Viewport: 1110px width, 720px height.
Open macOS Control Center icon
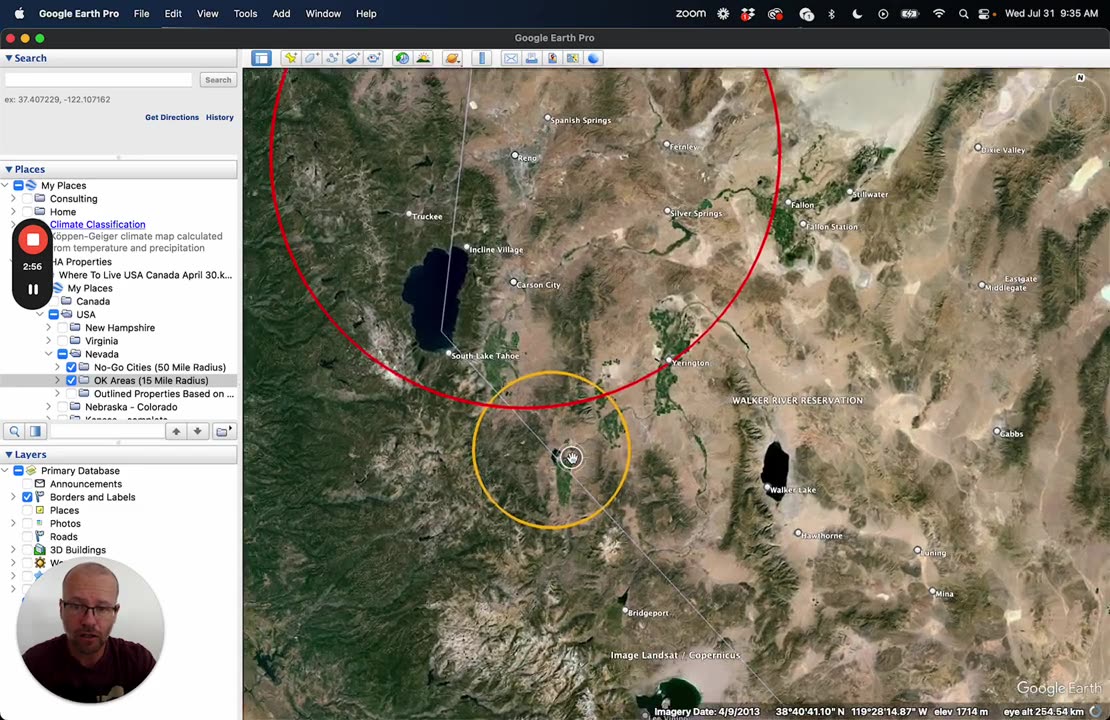[x=983, y=13]
